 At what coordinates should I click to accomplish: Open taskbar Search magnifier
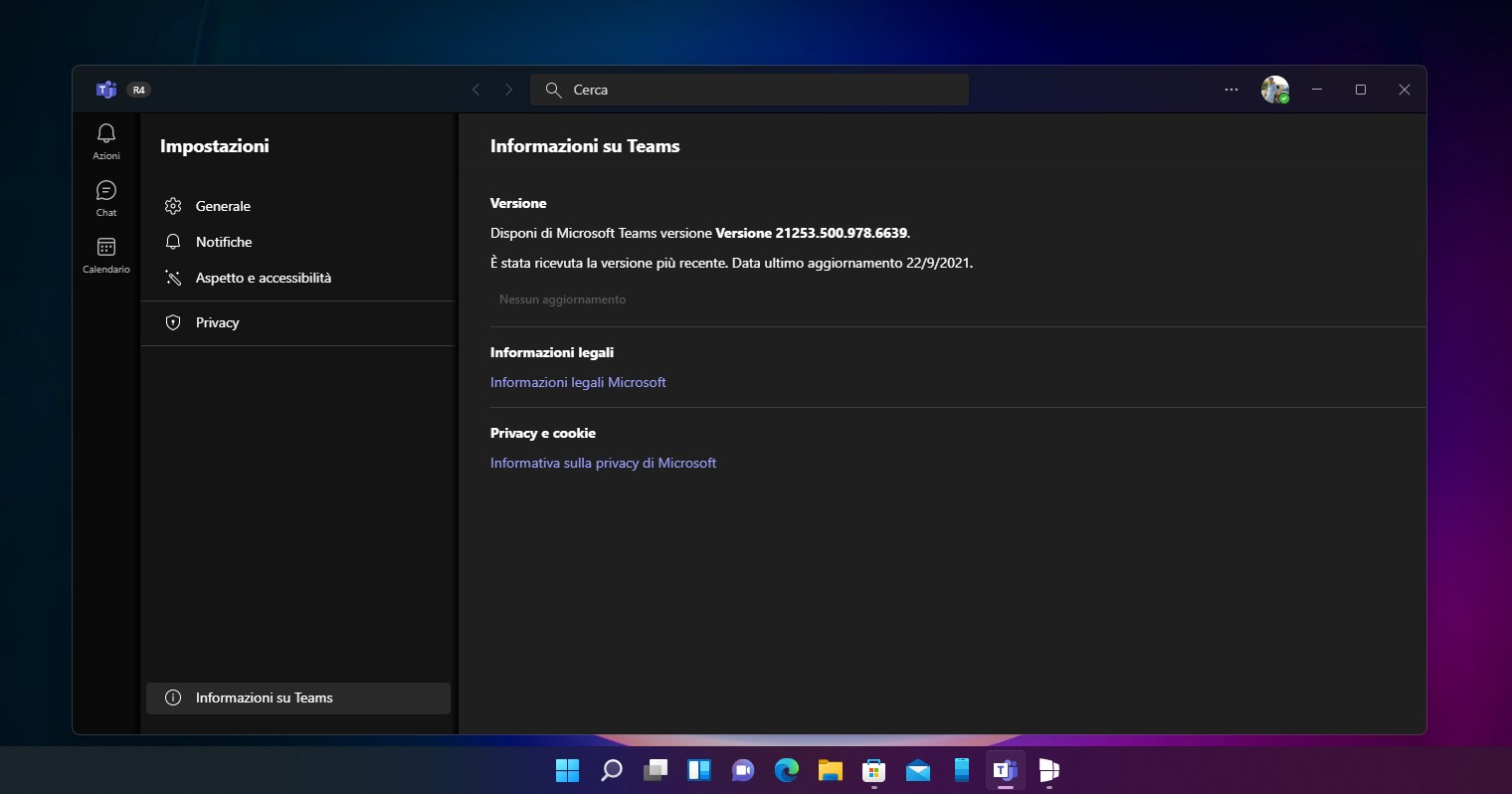tap(612, 770)
